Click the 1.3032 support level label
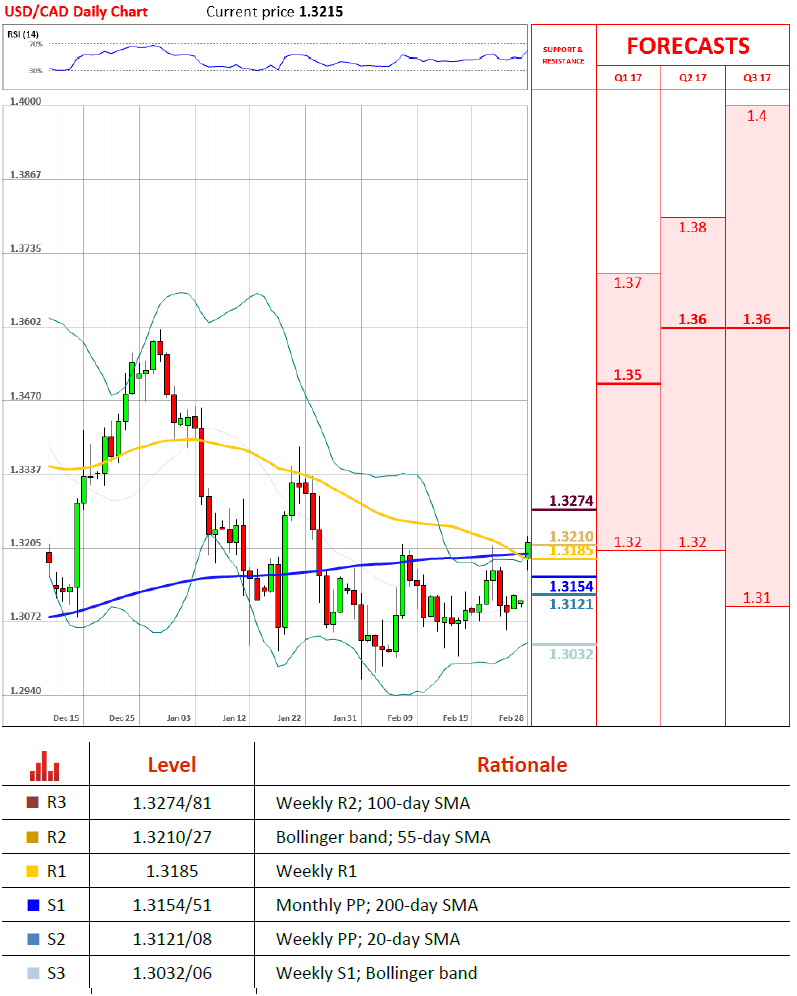The width and height of the screenshot is (797, 996). tap(571, 654)
